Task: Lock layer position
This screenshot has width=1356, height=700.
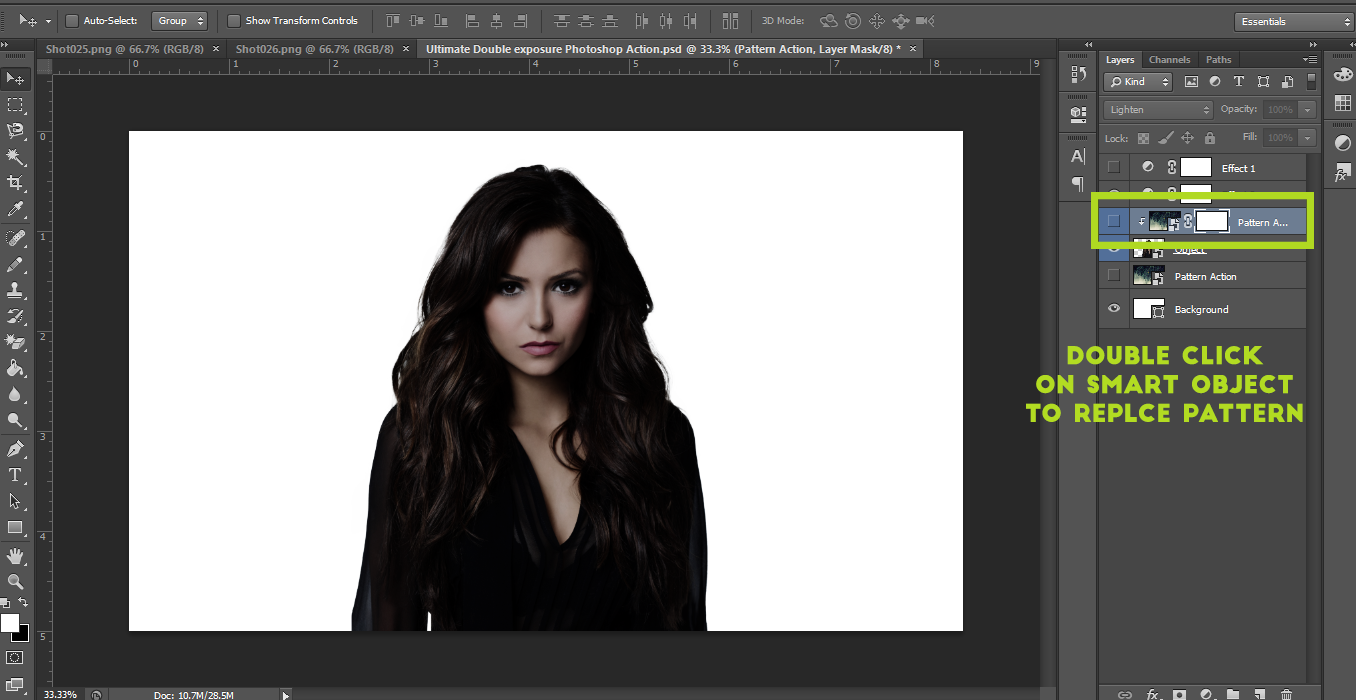Action: pyautogui.click(x=1188, y=138)
